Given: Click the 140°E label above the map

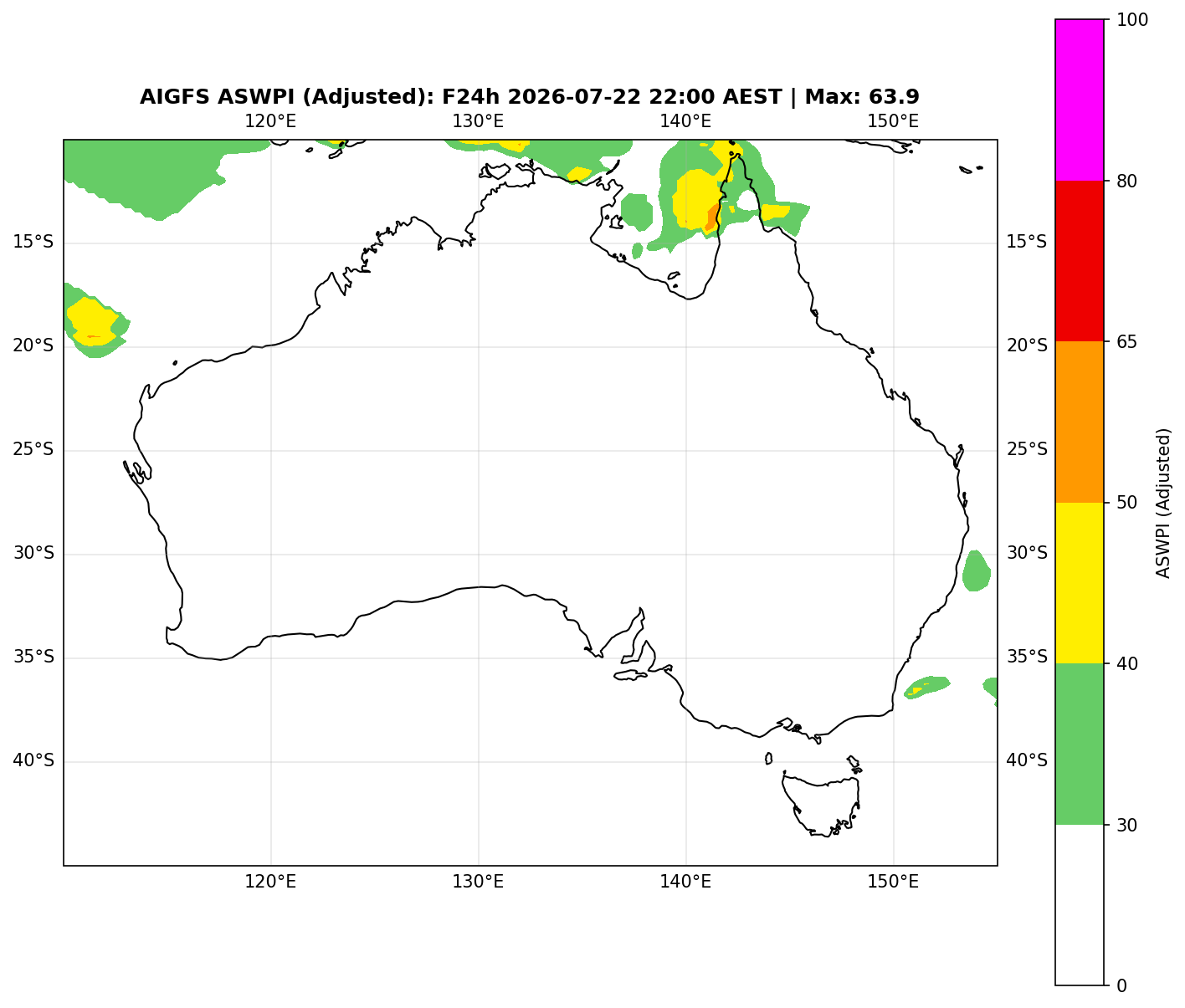Looking at the screenshot, I should pos(685,121).
